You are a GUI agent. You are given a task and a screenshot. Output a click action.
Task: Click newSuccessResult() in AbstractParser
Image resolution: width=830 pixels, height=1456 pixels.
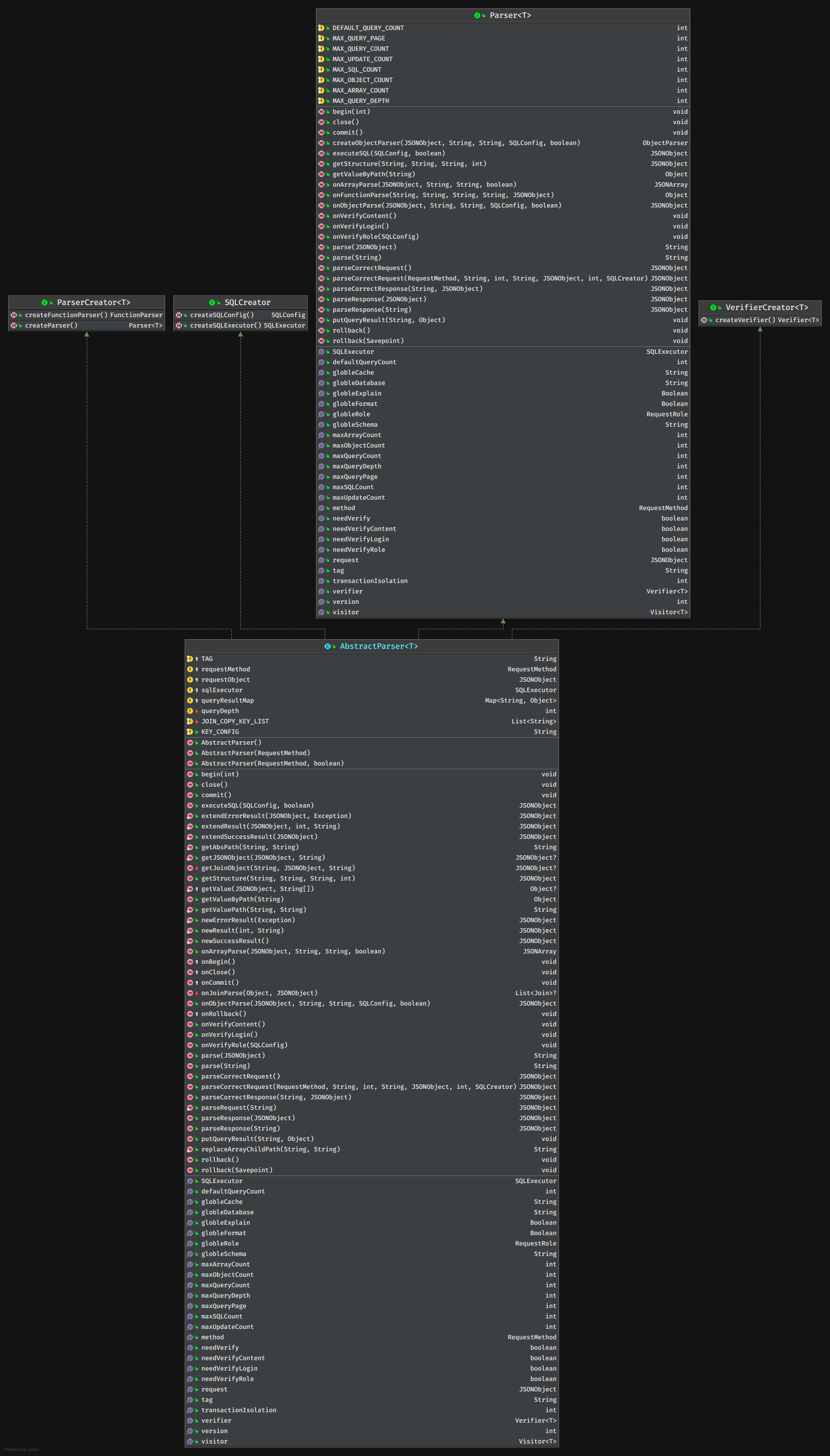(x=372, y=941)
